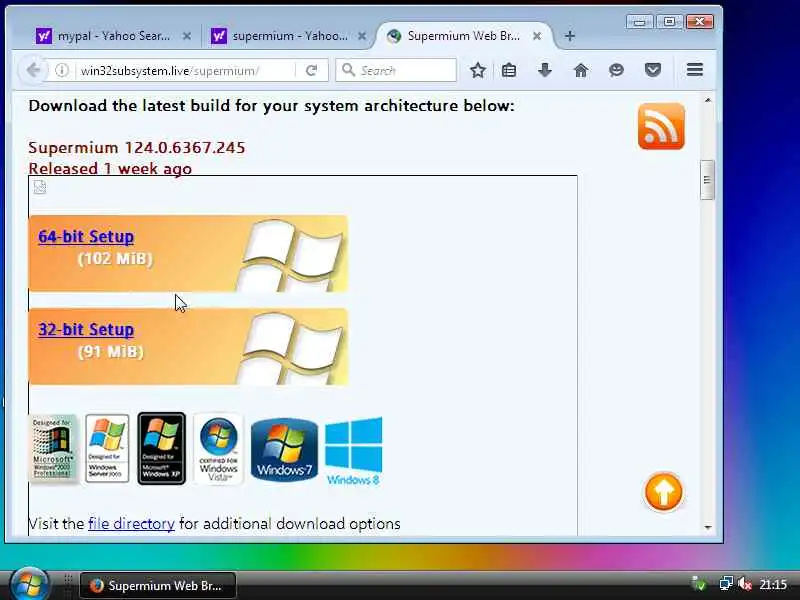Image resolution: width=800 pixels, height=600 pixels.
Task: Show site information icon in address bar
Action: 62,70
